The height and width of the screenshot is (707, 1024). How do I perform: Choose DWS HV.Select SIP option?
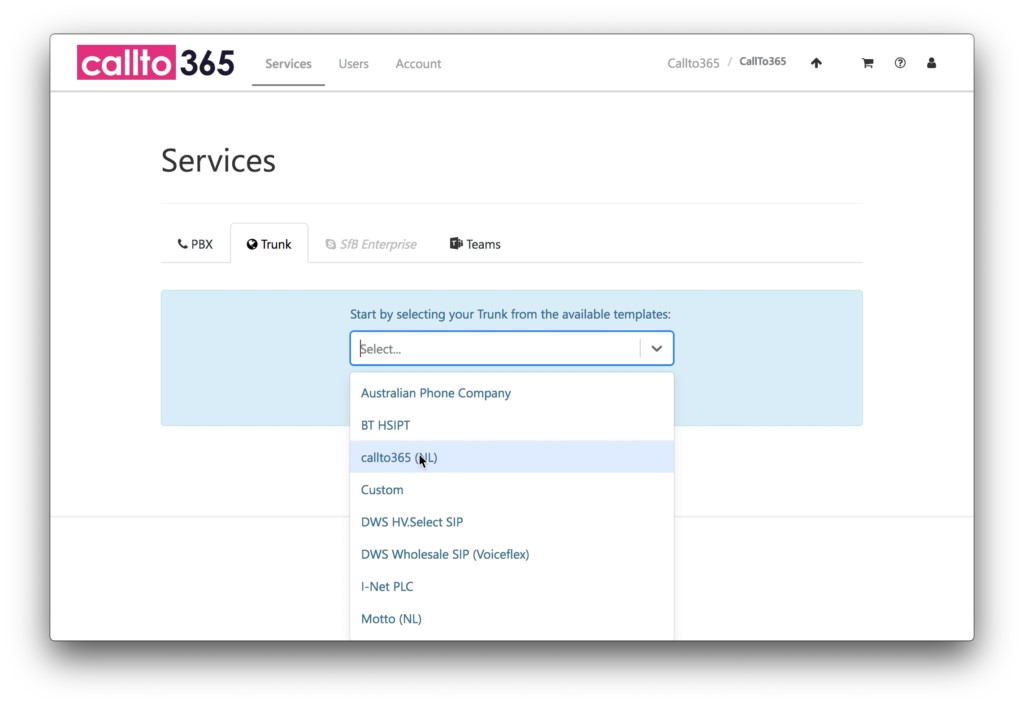511,522
